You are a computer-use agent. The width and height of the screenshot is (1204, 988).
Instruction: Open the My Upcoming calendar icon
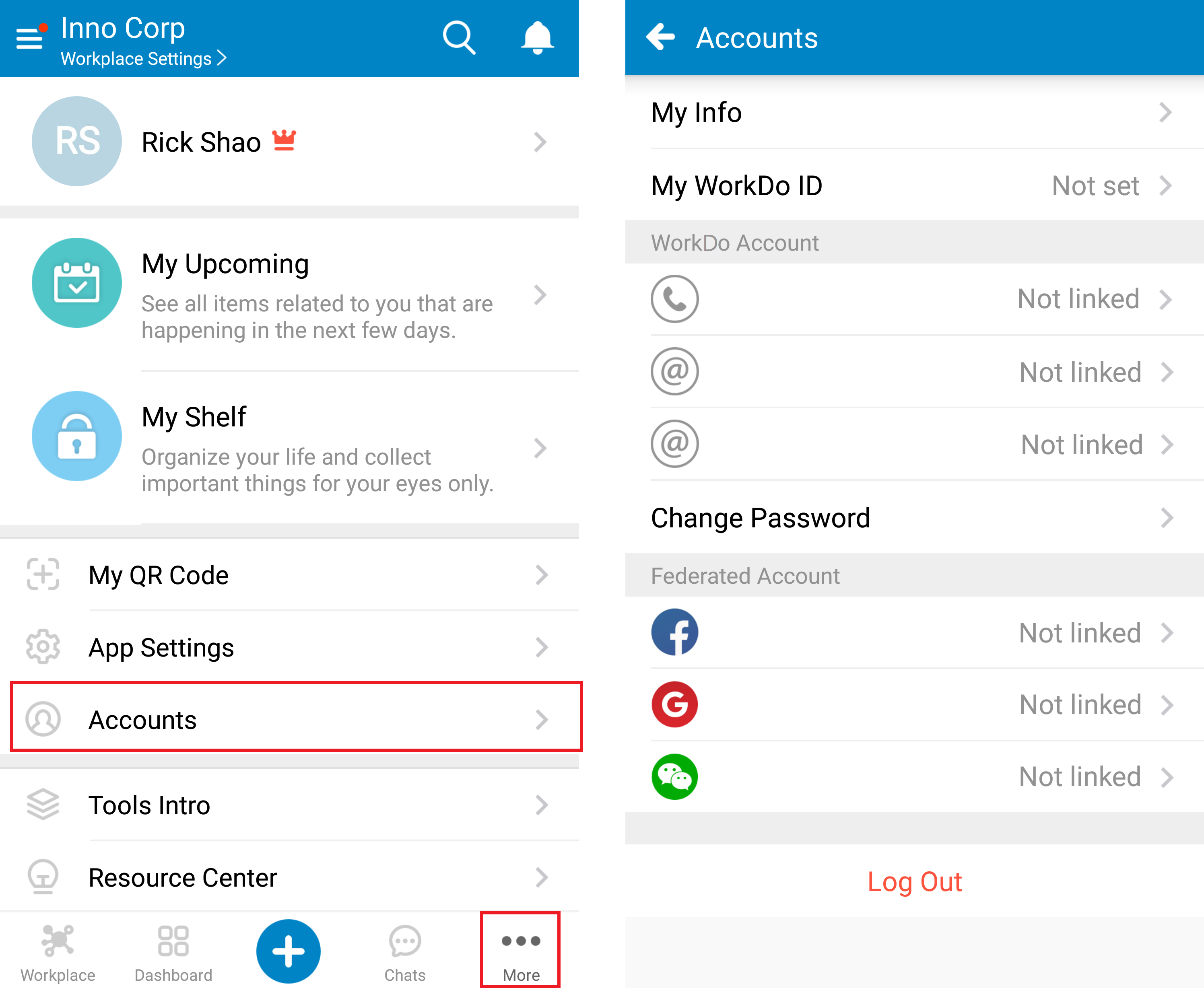(x=77, y=283)
